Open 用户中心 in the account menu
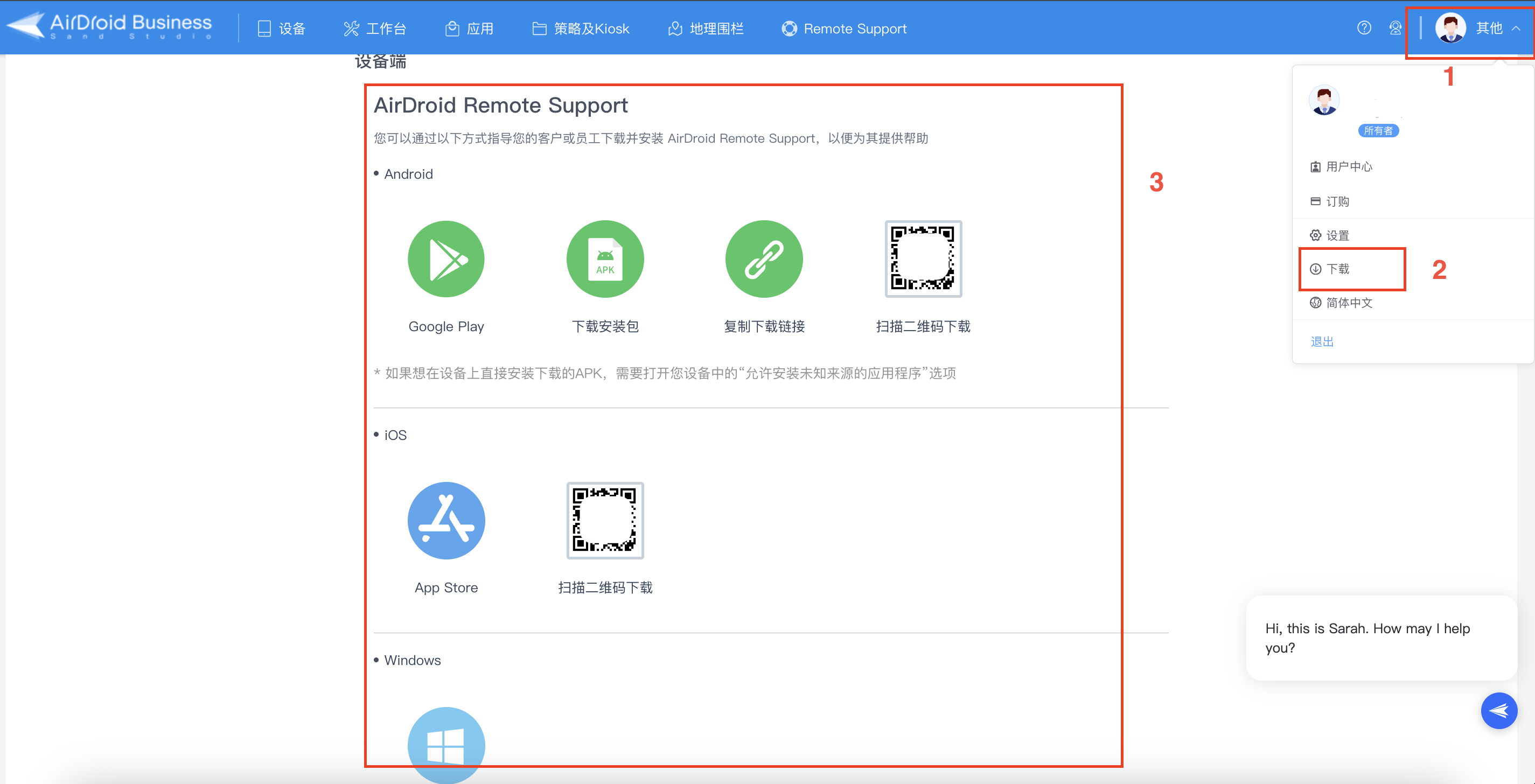 tap(1349, 166)
